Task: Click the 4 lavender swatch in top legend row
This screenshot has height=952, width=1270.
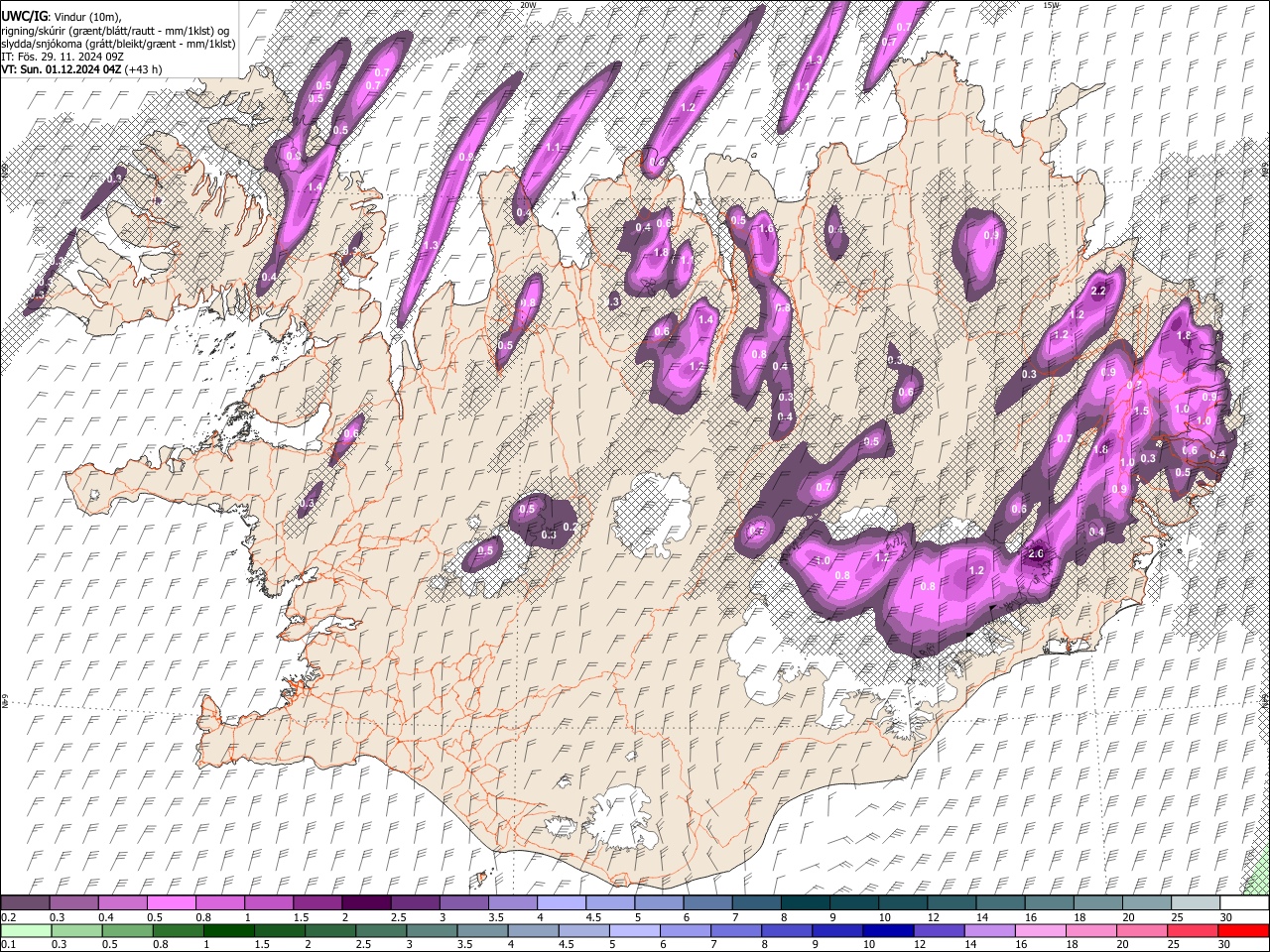Action: coord(561,903)
